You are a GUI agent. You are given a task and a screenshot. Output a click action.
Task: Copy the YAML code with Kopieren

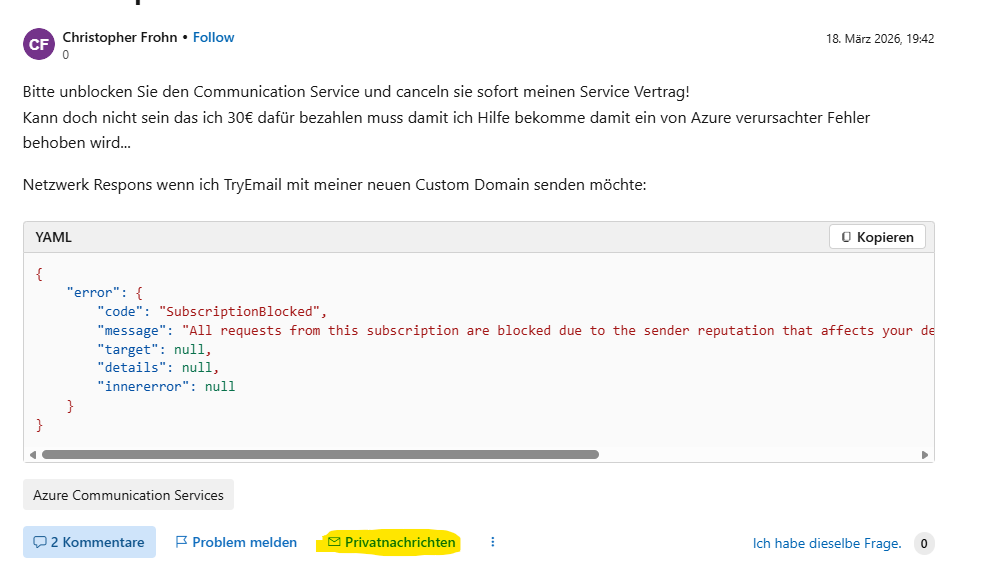[x=877, y=237]
